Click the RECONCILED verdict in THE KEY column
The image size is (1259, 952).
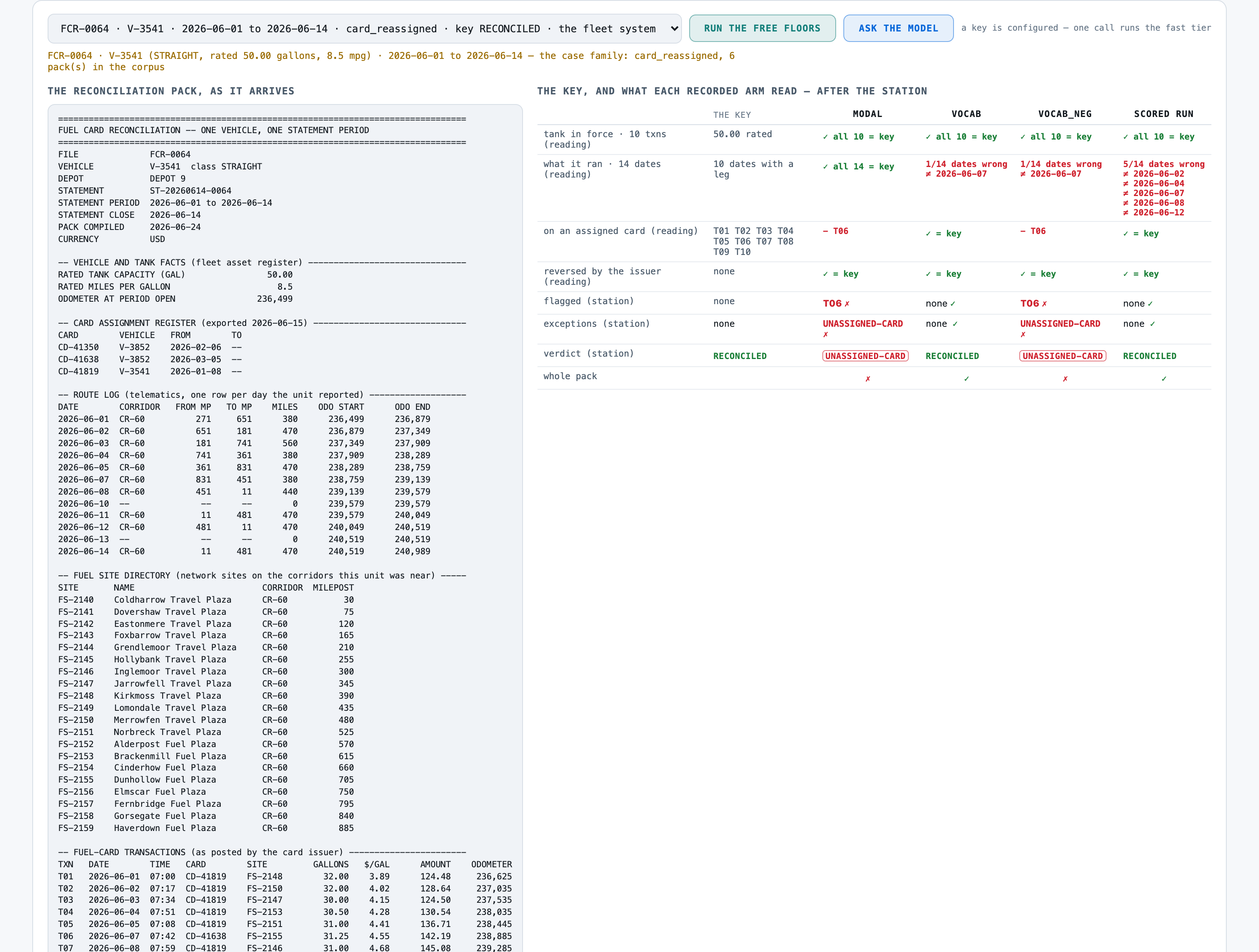[740, 356]
